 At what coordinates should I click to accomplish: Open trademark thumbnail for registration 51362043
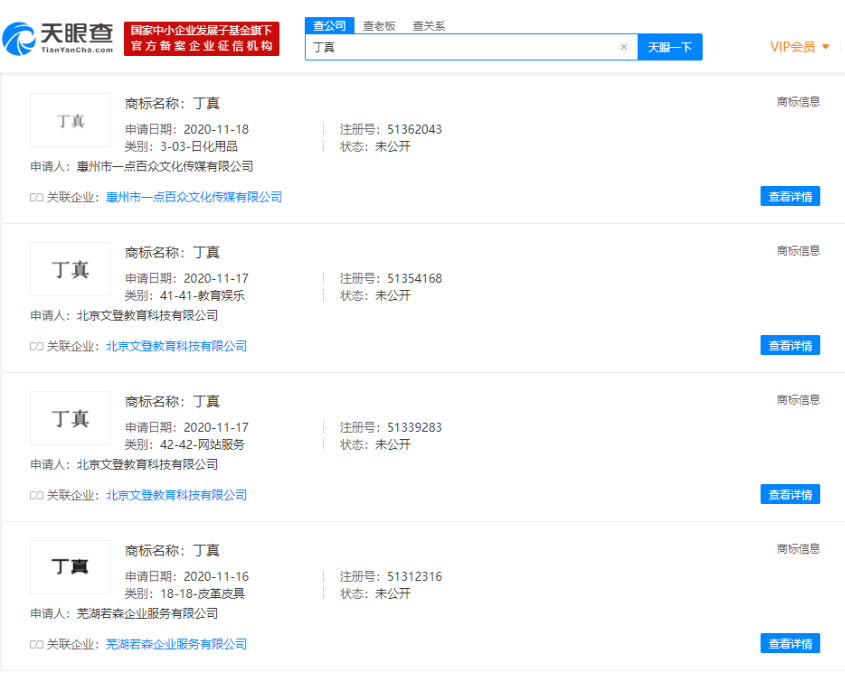coord(71,120)
